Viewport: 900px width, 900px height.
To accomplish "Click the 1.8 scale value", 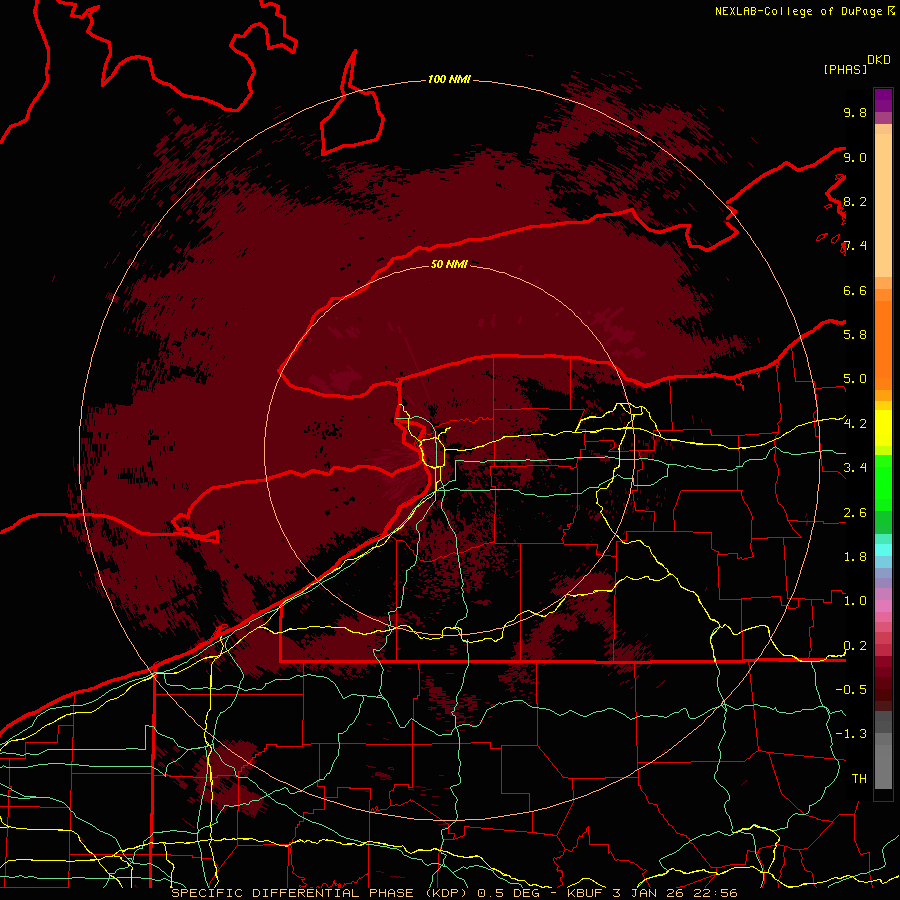I will click(855, 557).
